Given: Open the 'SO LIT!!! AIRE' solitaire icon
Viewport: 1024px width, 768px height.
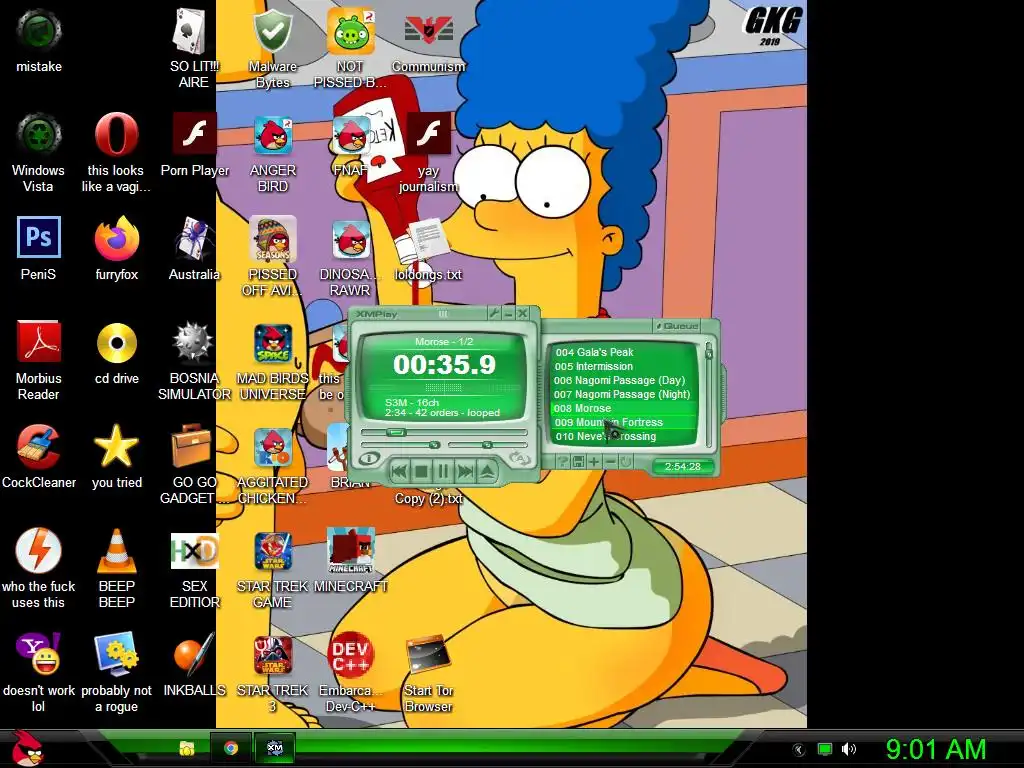Looking at the screenshot, I should (x=194, y=47).
